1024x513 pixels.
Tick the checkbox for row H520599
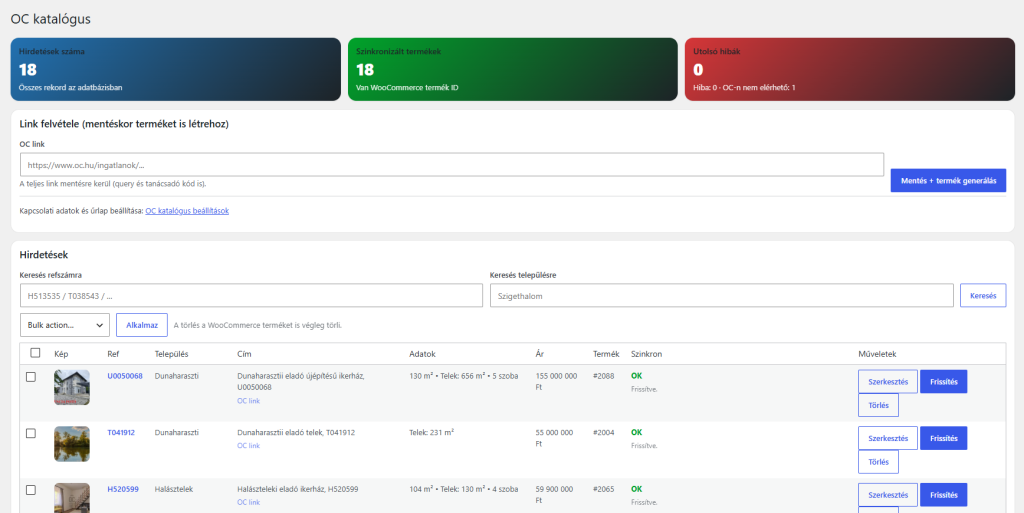(31, 490)
